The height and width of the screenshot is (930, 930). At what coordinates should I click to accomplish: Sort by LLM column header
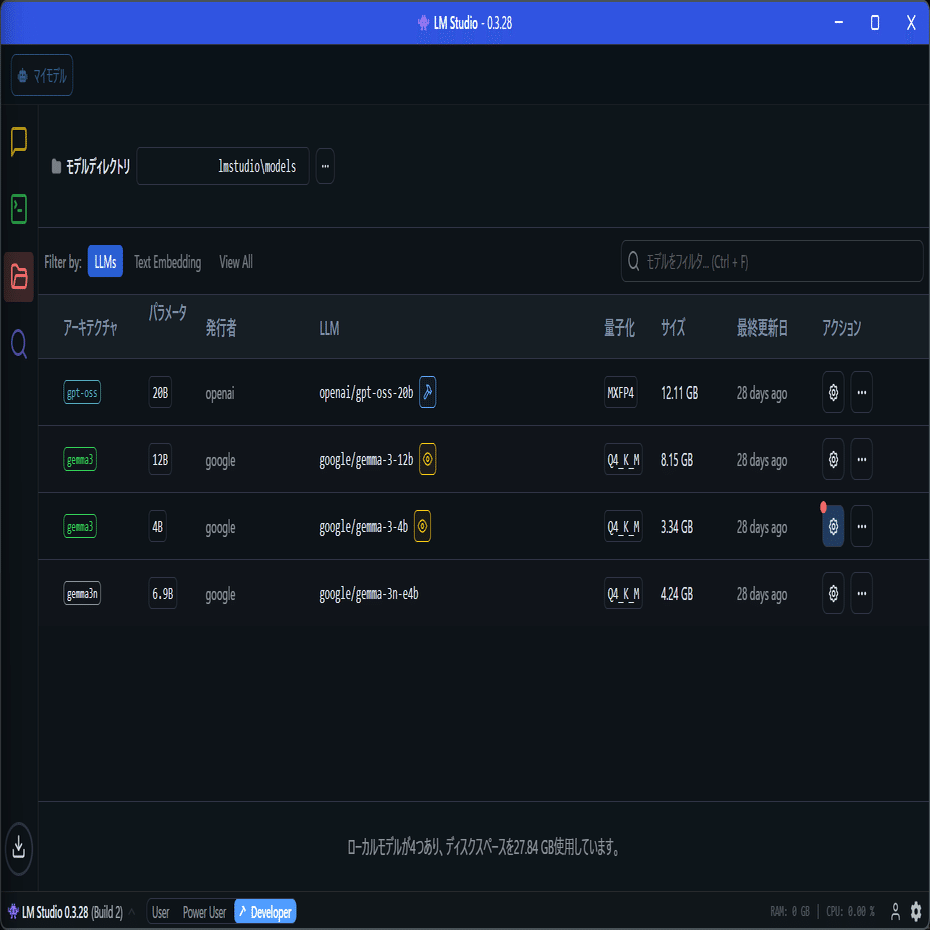click(x=329, y=328)
